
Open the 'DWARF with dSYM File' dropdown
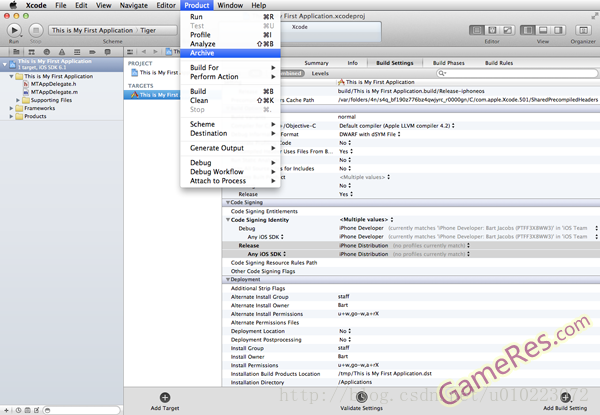[370, 134]
